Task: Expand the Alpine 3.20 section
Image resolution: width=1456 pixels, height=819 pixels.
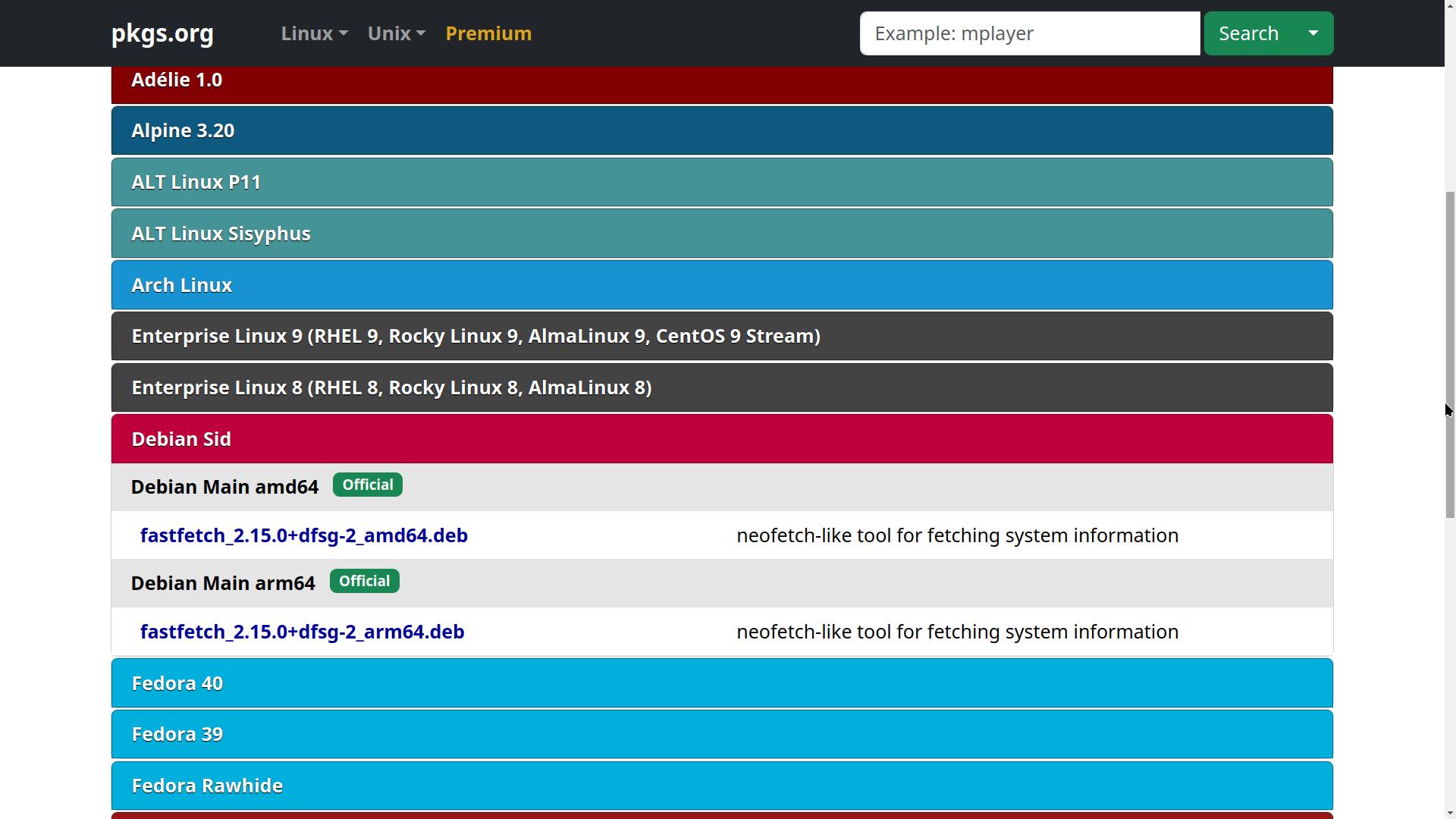Action: pos(722,130)
